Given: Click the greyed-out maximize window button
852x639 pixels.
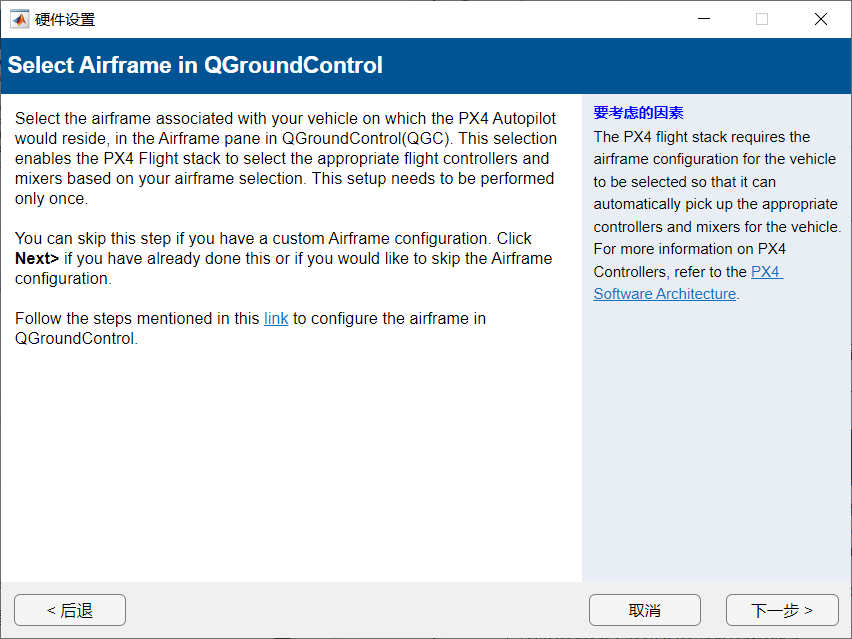Looking at the screenshot, I should click(x=762, y=19).
